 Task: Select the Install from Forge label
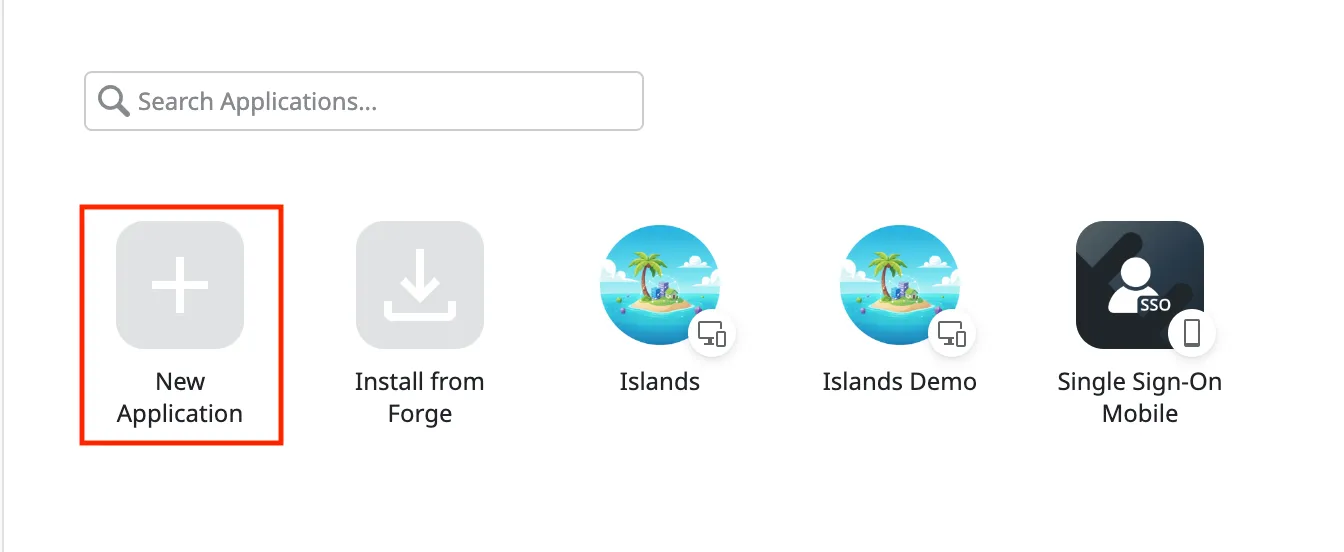(420, 397)
